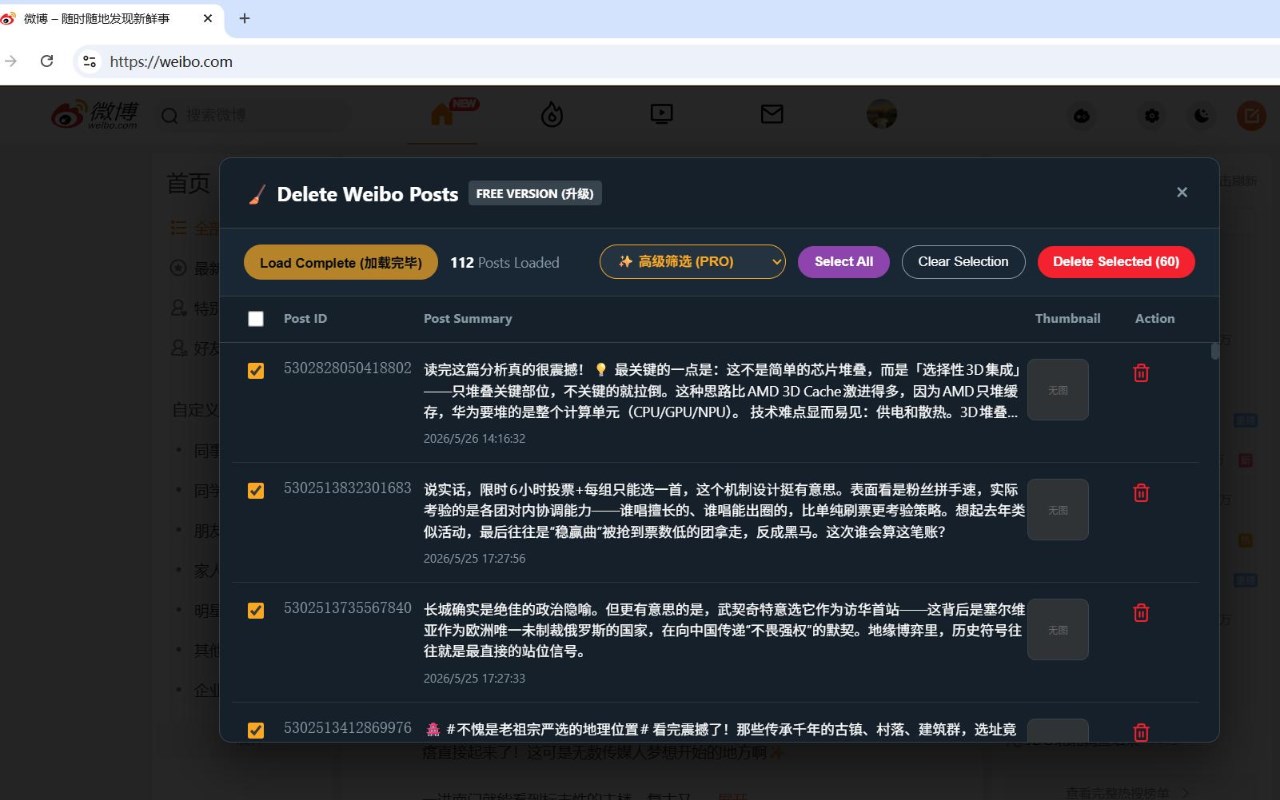Click the Load Complete (加载完毕) button
This screenshot has width=1280, height=800.
click(x=341, y=262)
